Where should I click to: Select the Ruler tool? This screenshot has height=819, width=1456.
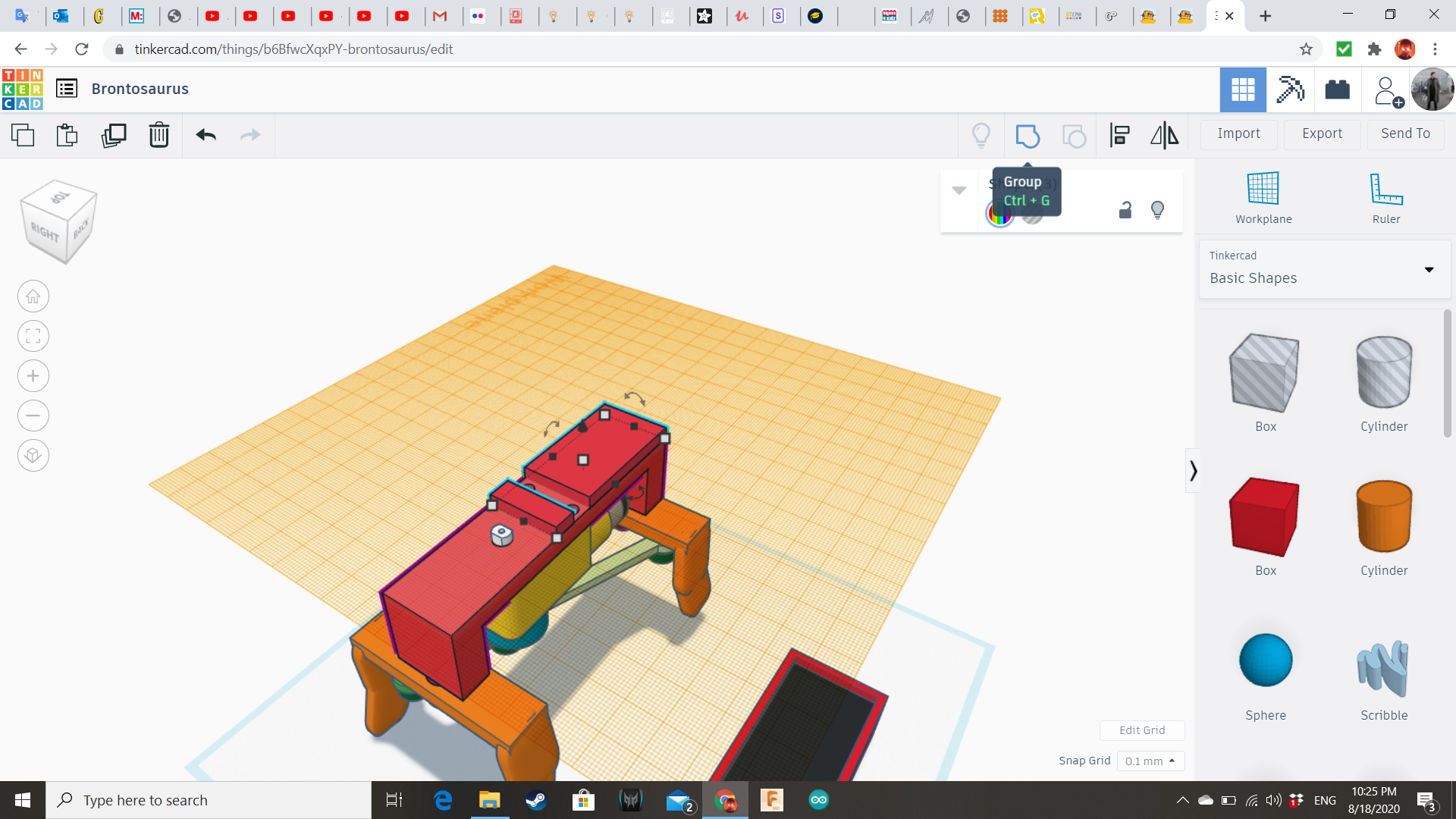click(1385, 197)
